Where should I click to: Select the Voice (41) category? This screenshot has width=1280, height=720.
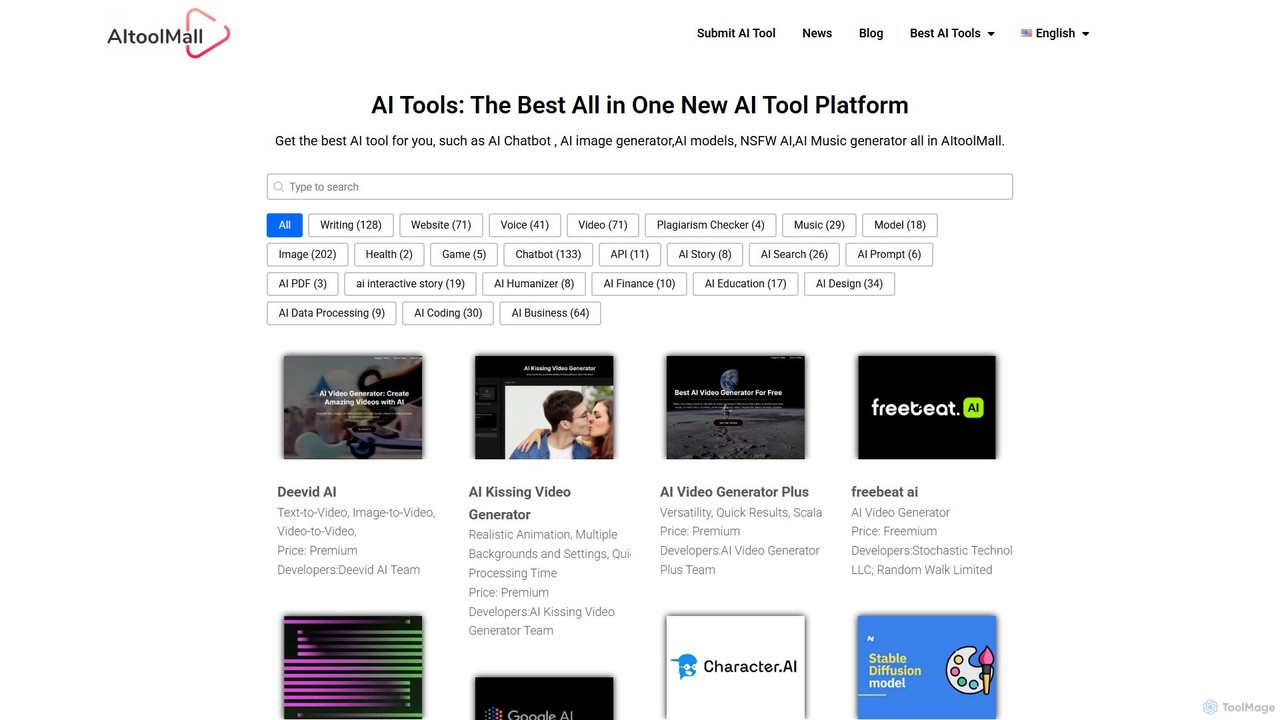point(525,225)
